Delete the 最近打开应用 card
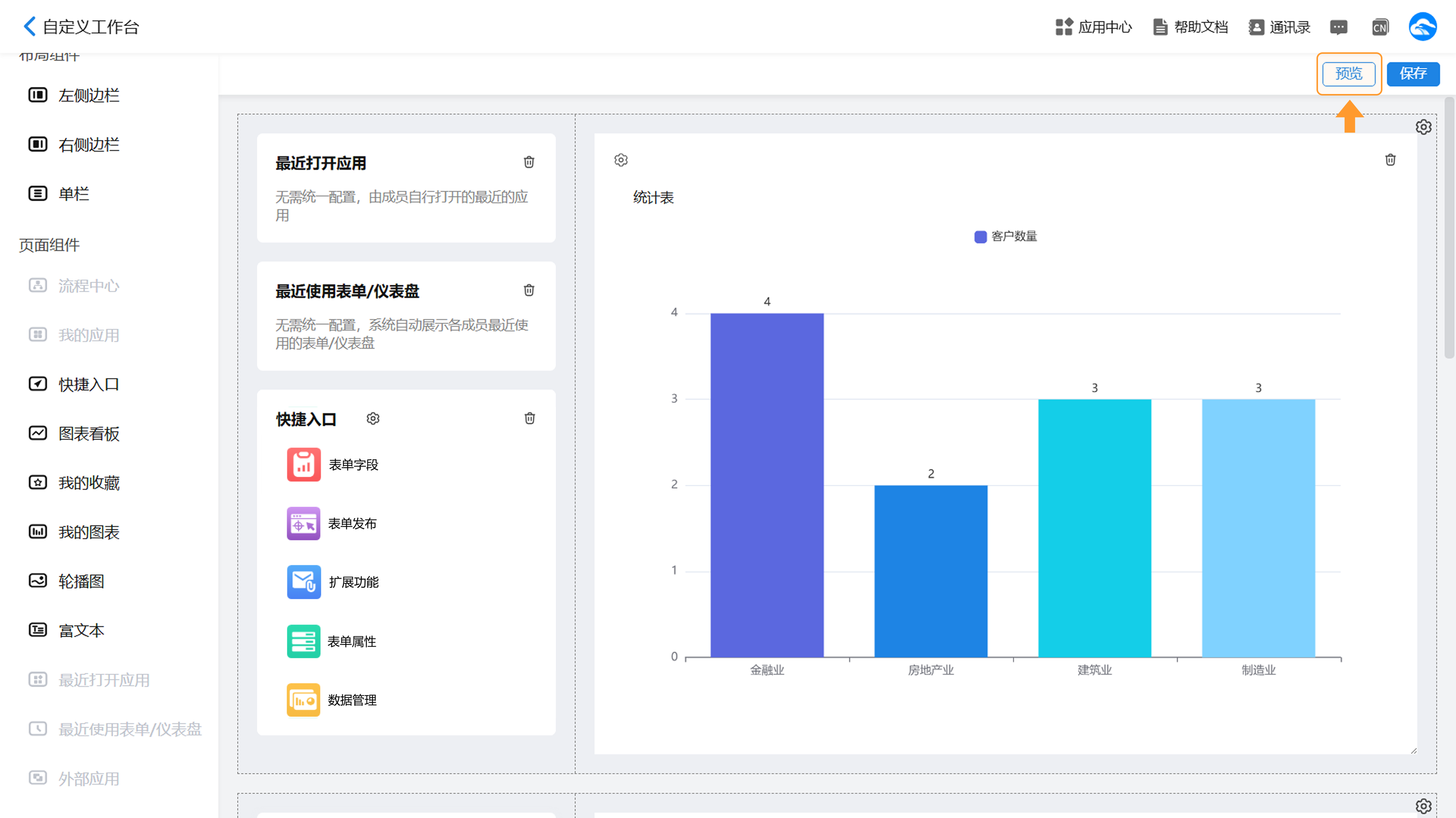Image resolution: width=1456 pixels, height=818 pixels. 529,162
